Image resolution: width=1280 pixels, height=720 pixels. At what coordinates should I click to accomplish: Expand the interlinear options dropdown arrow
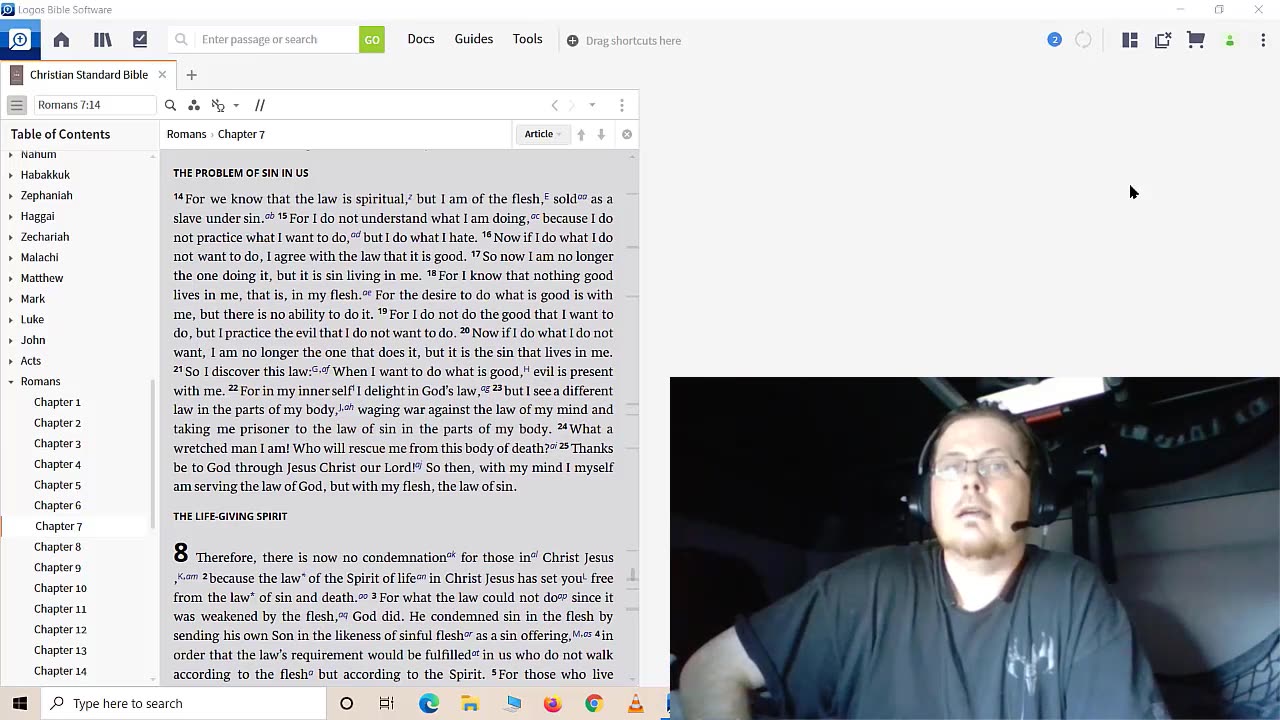(x=236, y=105)
